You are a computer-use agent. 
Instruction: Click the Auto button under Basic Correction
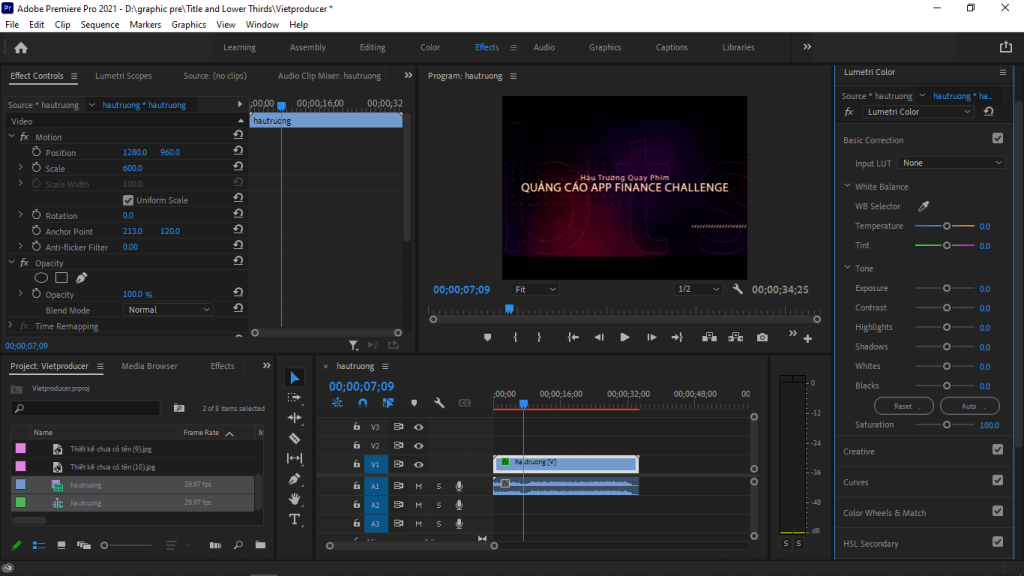pos(968,405)
